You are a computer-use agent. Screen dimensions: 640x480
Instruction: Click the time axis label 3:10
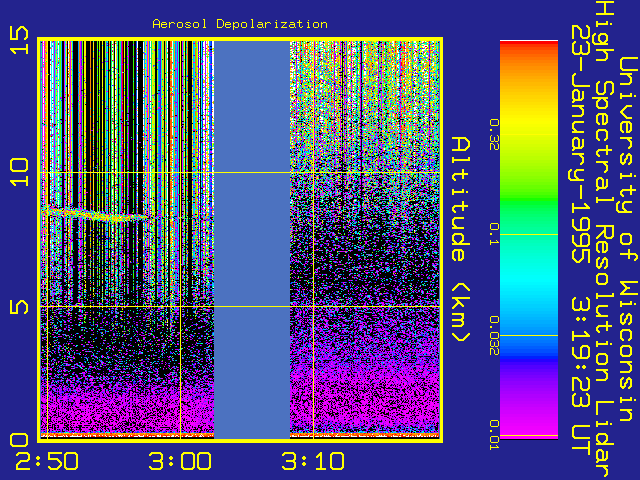click(313, 462)
